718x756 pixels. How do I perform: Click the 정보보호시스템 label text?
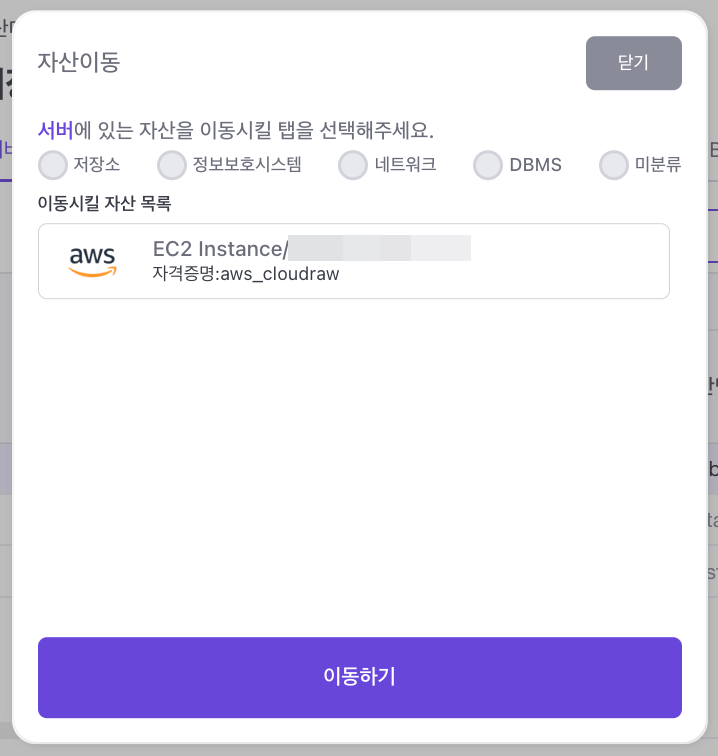[x=247, y=164]
